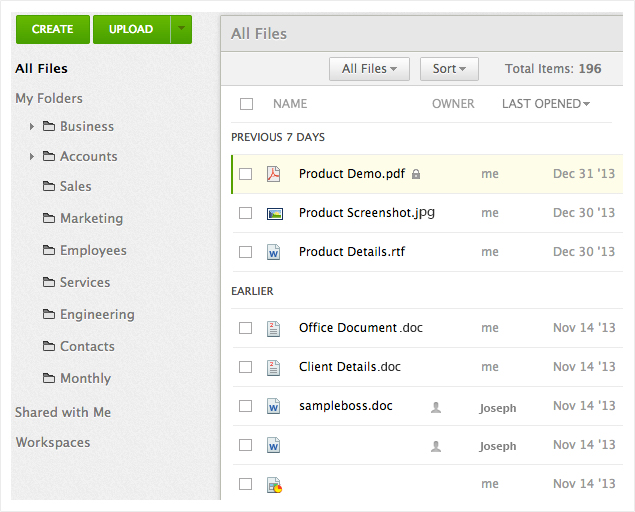Image resolution: width=635 pixels, height=512 pixels.
Task: Expand the Business folder tree arrow
Action: tap(32, 127)
